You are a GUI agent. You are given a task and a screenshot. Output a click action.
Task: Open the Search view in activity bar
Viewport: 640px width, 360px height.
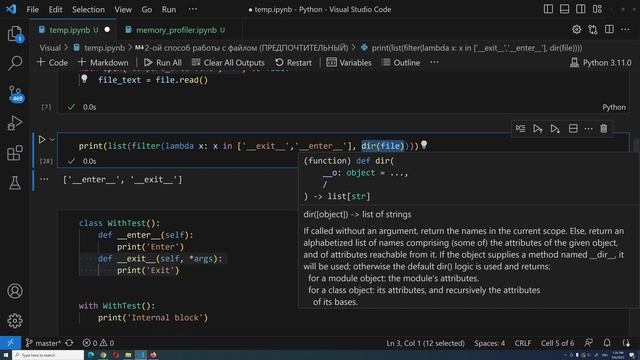[15, 63]
